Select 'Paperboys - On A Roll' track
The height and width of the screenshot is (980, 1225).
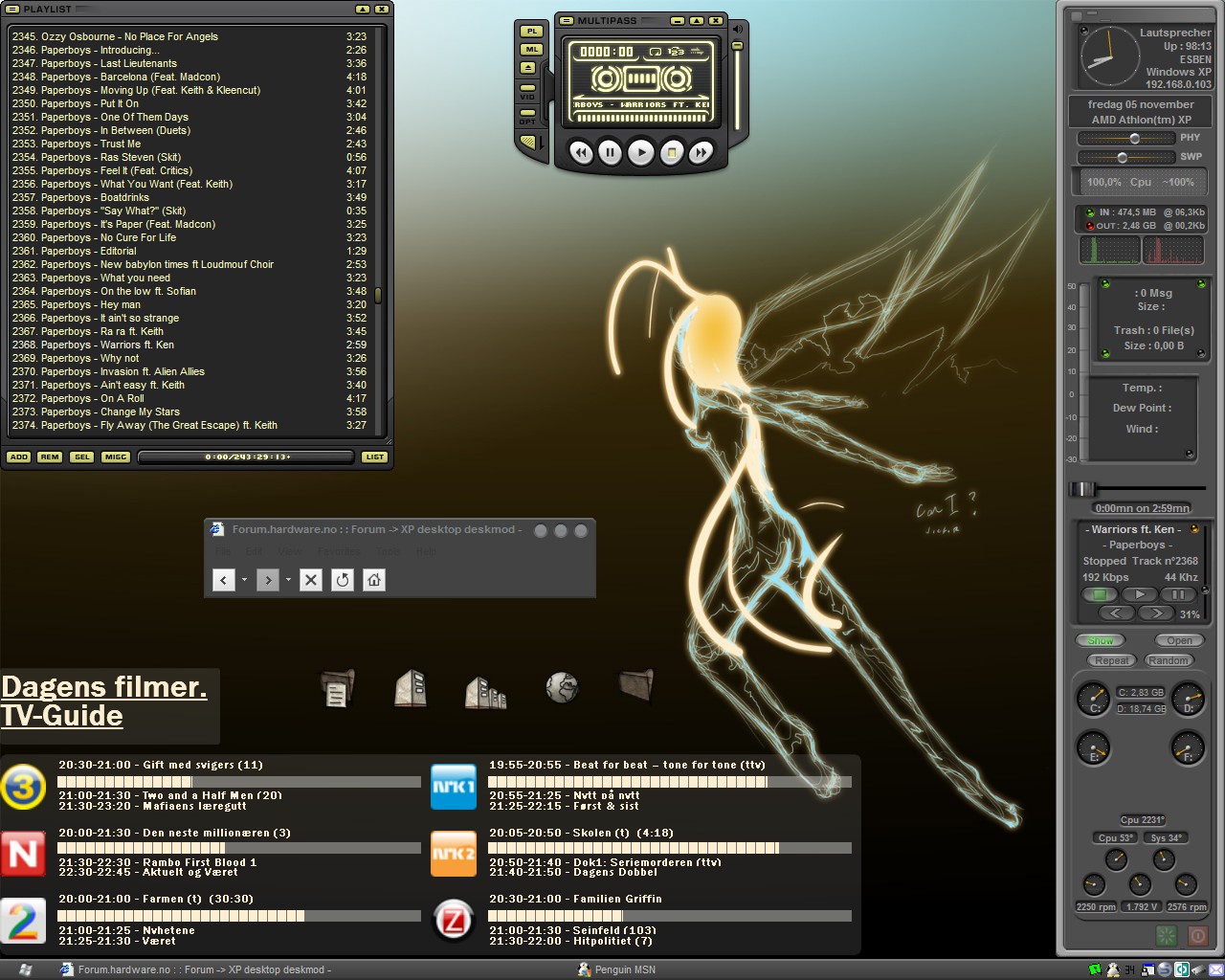[189, 398]
